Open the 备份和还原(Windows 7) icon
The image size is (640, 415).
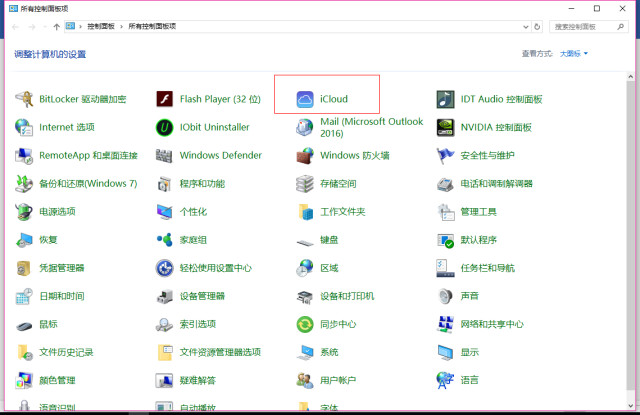[24, 184]
